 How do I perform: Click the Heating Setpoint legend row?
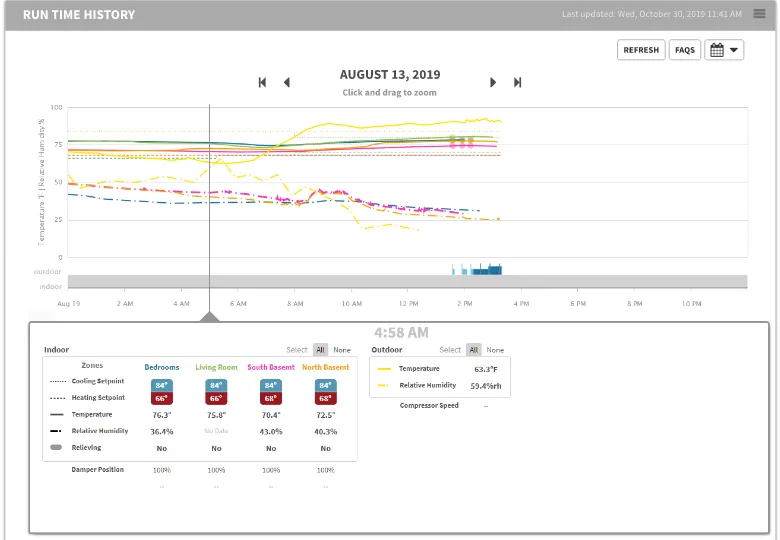(x=87, y=398)
